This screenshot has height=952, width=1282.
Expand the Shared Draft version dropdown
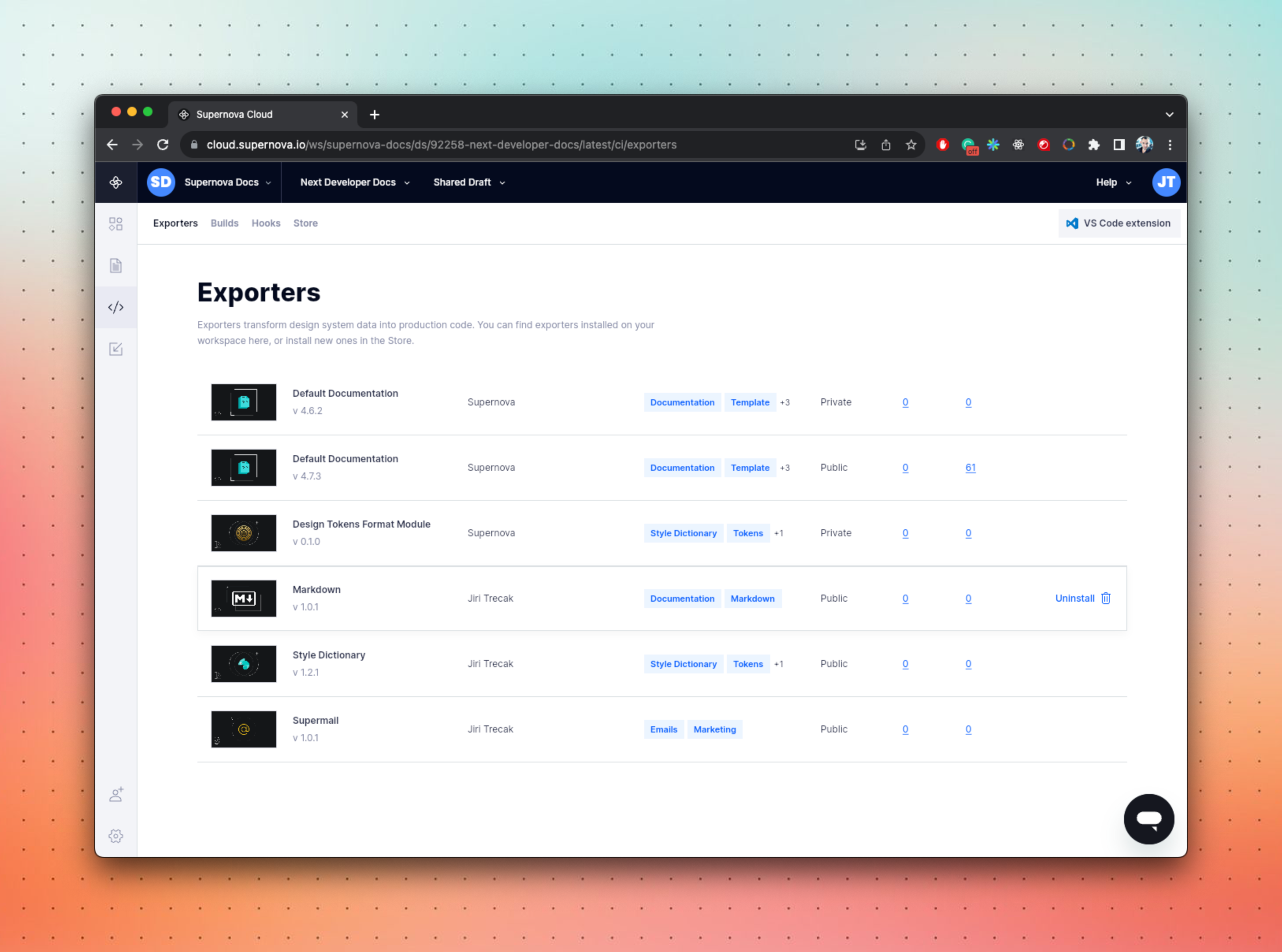pos(469,182)
